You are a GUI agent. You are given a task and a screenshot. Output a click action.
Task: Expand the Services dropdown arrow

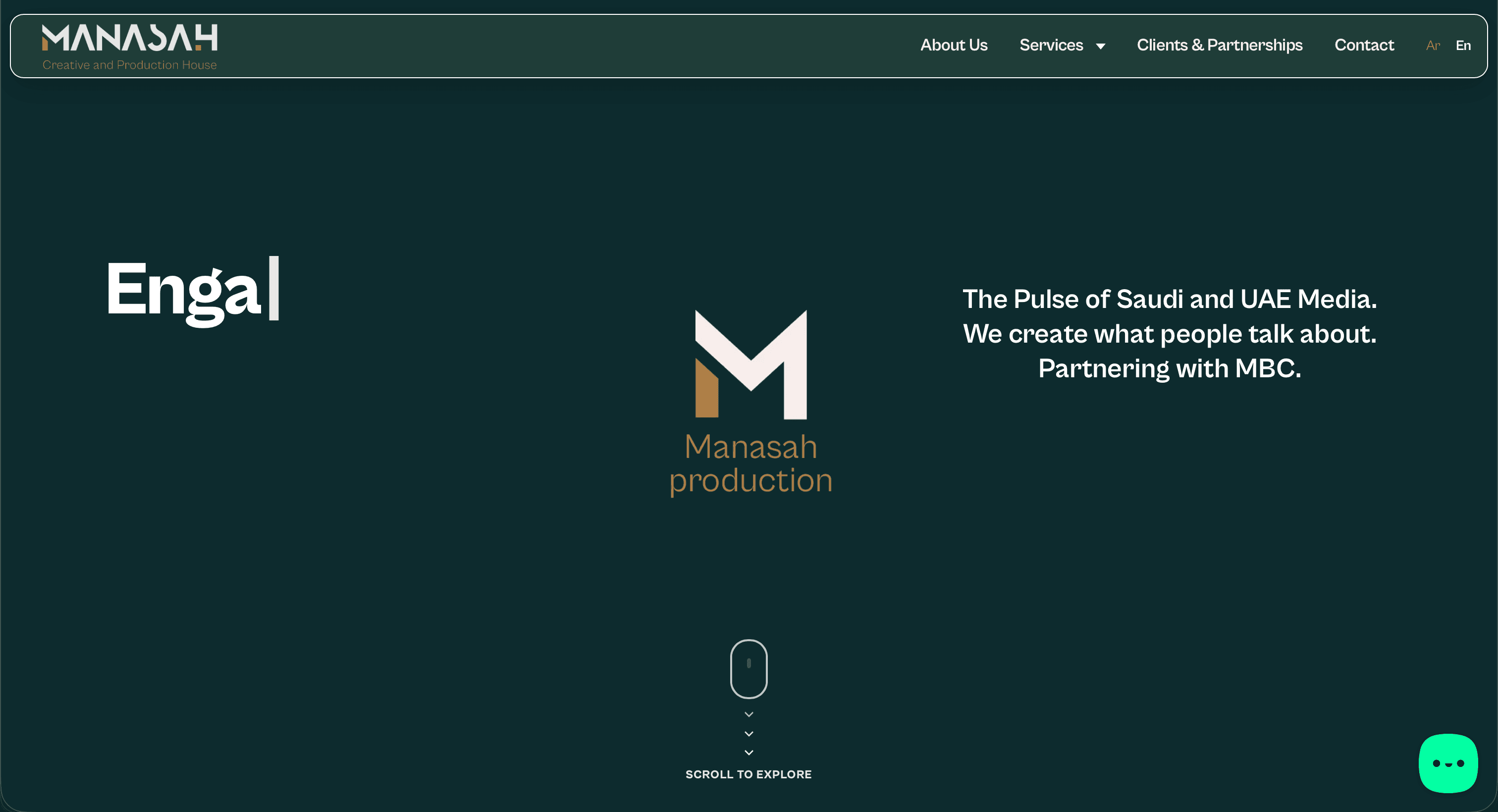[1100, 46]
